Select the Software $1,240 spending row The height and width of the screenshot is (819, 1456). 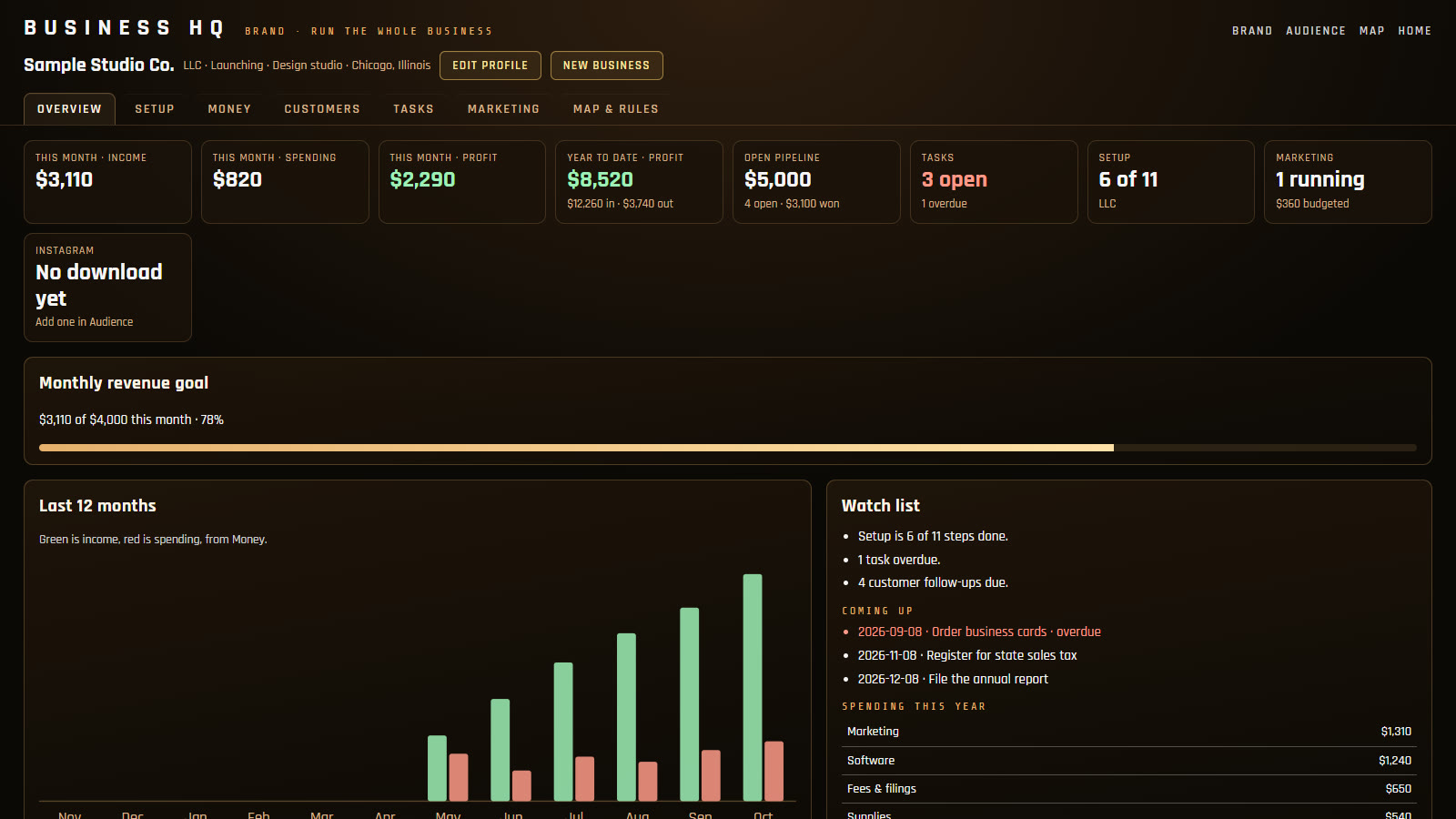[1129, 761]
